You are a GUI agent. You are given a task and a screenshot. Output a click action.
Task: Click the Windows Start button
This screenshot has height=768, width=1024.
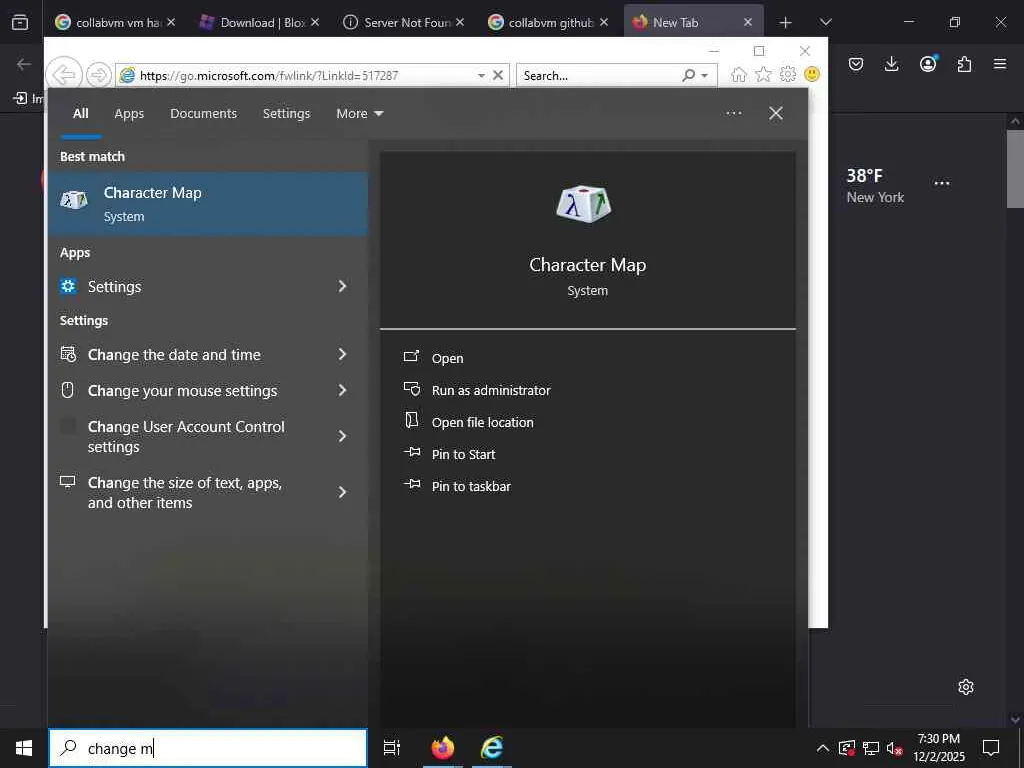click(x=24, y=748)
